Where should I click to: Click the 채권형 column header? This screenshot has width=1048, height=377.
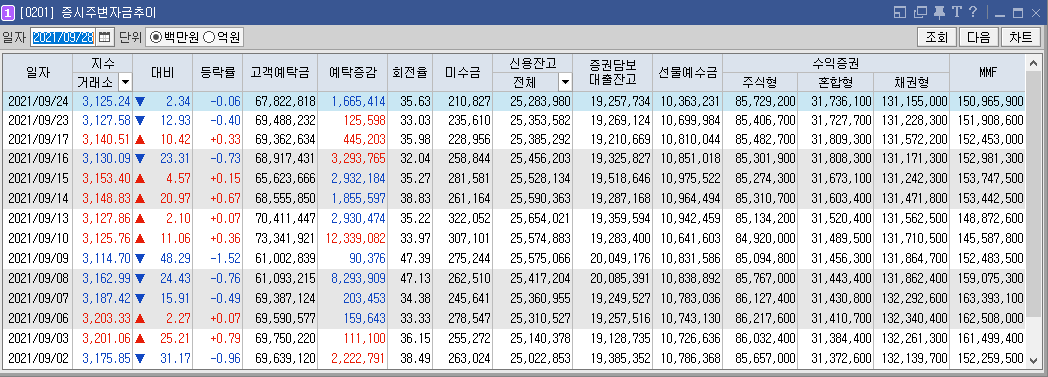click(911, 82)
